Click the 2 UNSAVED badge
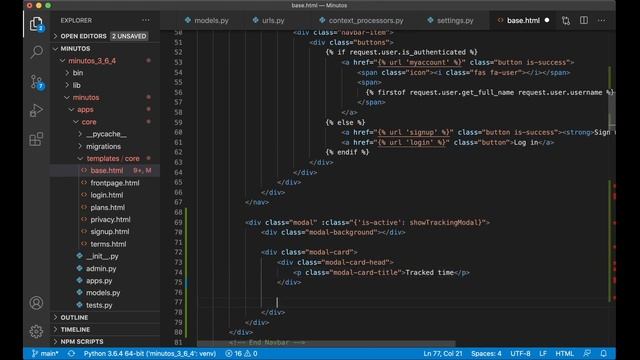The image size is (640, 360). 129,36
